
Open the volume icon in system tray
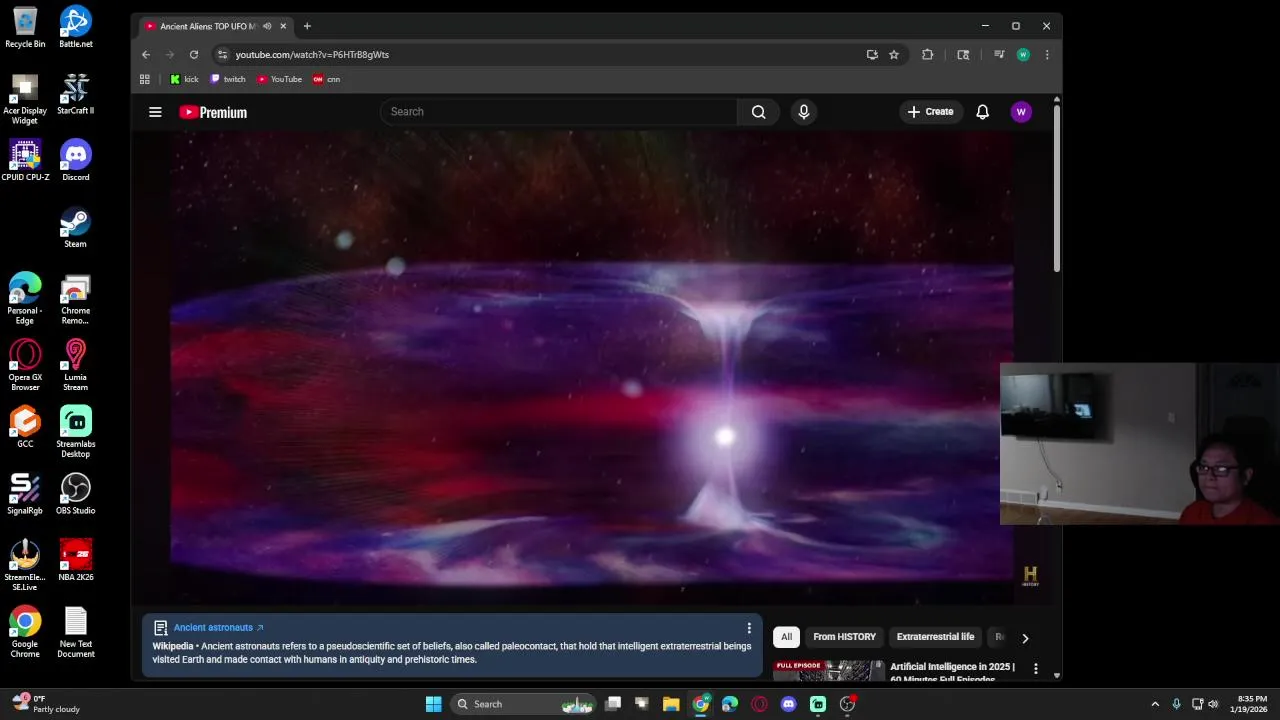pyautogui.click(x=1213, y=704)
